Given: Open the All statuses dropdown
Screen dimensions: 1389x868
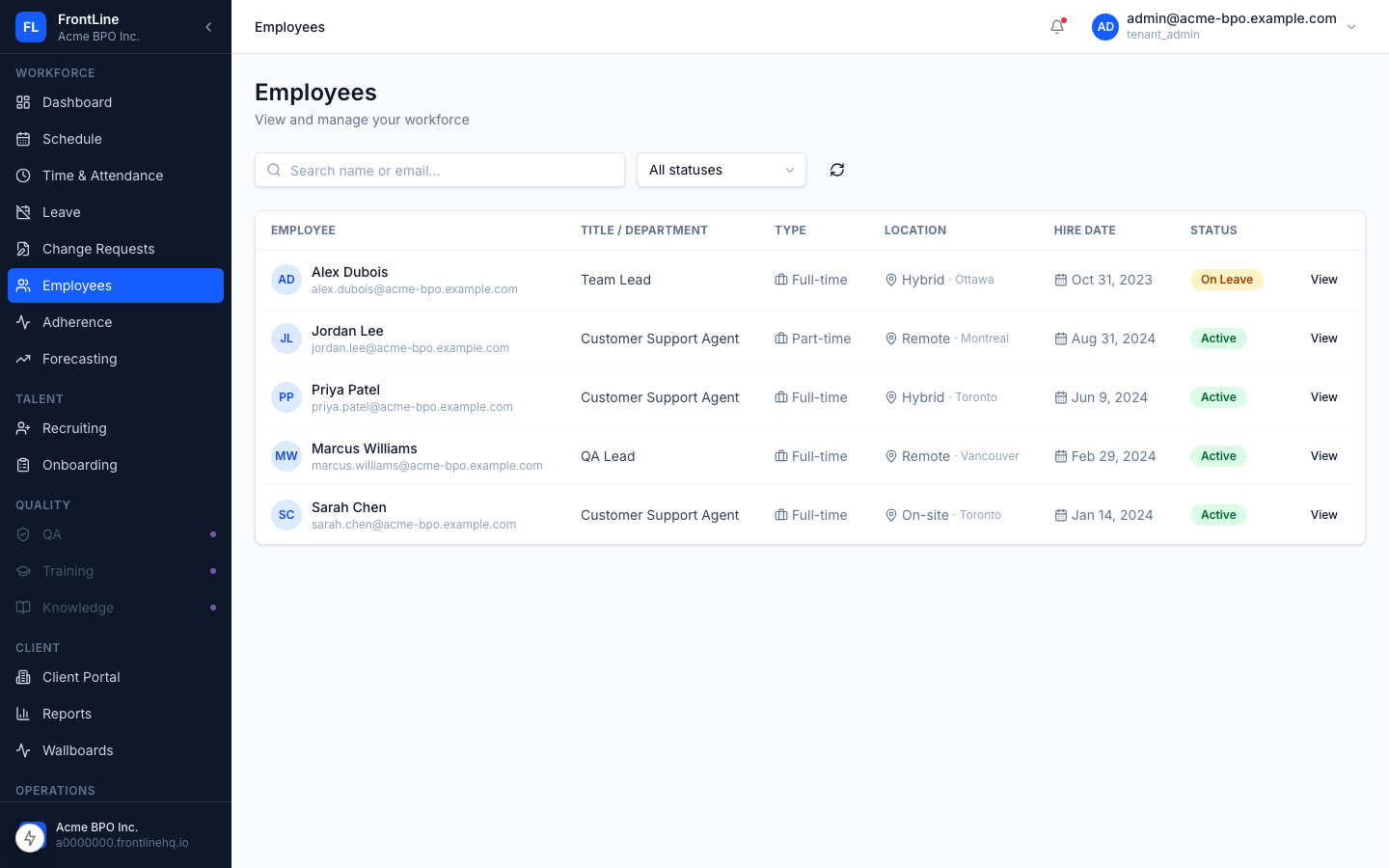Looking at the screenshot, I should [721, 170].
